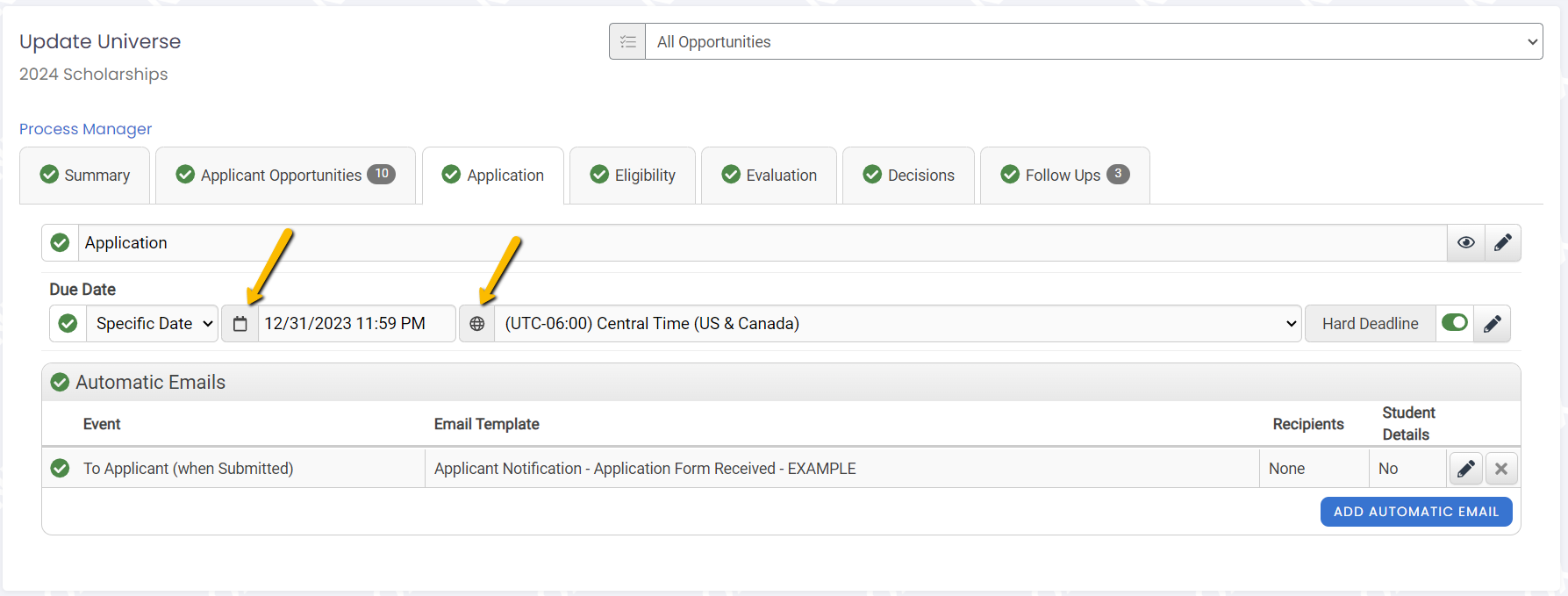The image size is (1568, 596).
Task: Click the Automatic Emails check icon
Action: coord(60,382)
